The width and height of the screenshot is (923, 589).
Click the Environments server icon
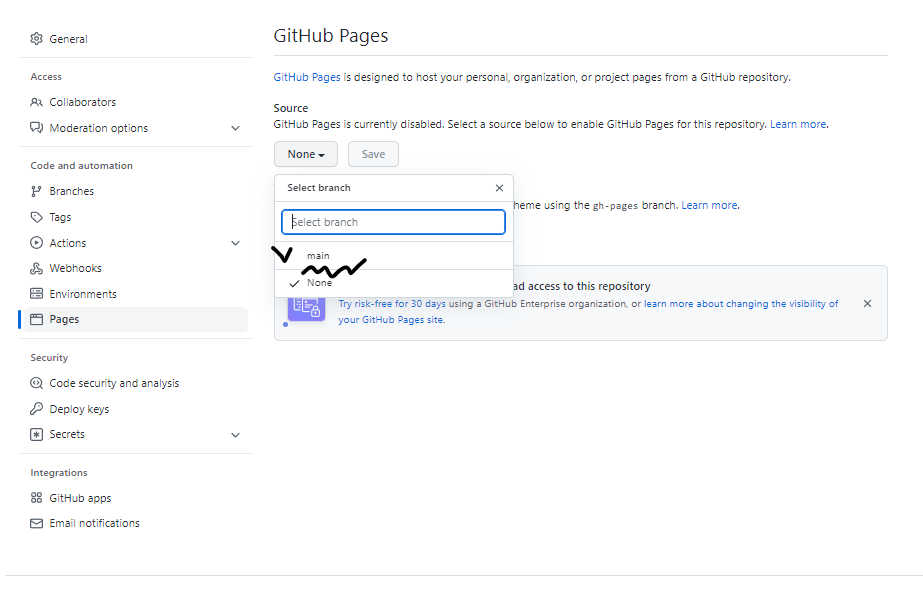[36, 294]
